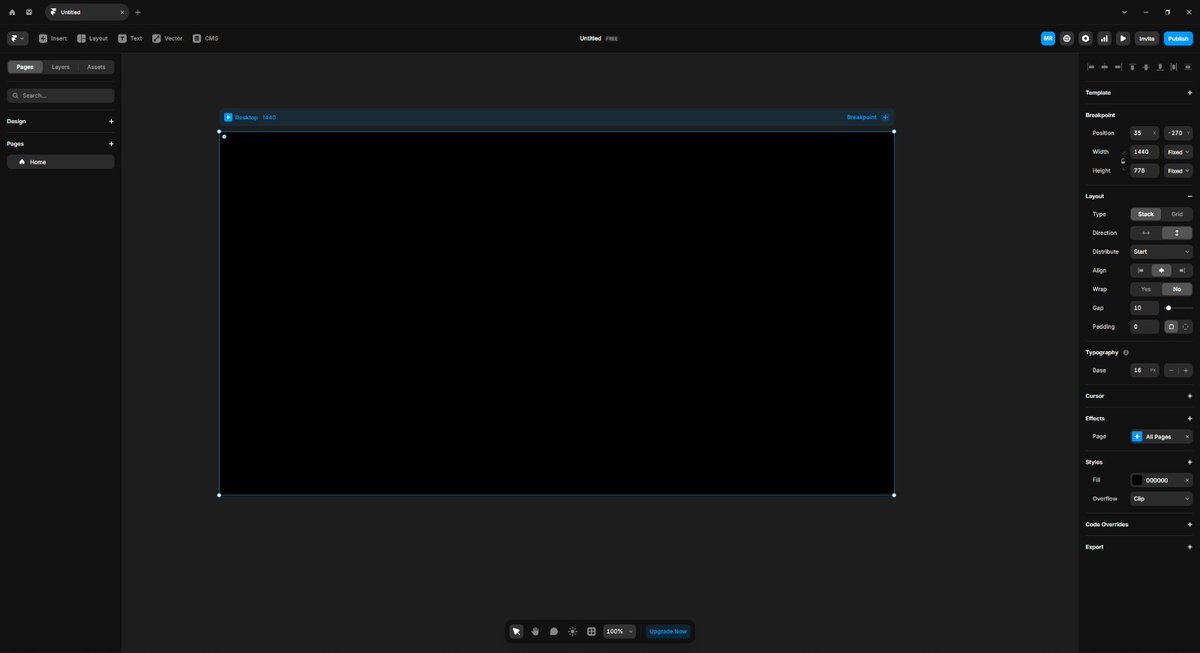Click the Gap slider handle
This screenshot has width=1200, height=653.
tap(1168, 308)
